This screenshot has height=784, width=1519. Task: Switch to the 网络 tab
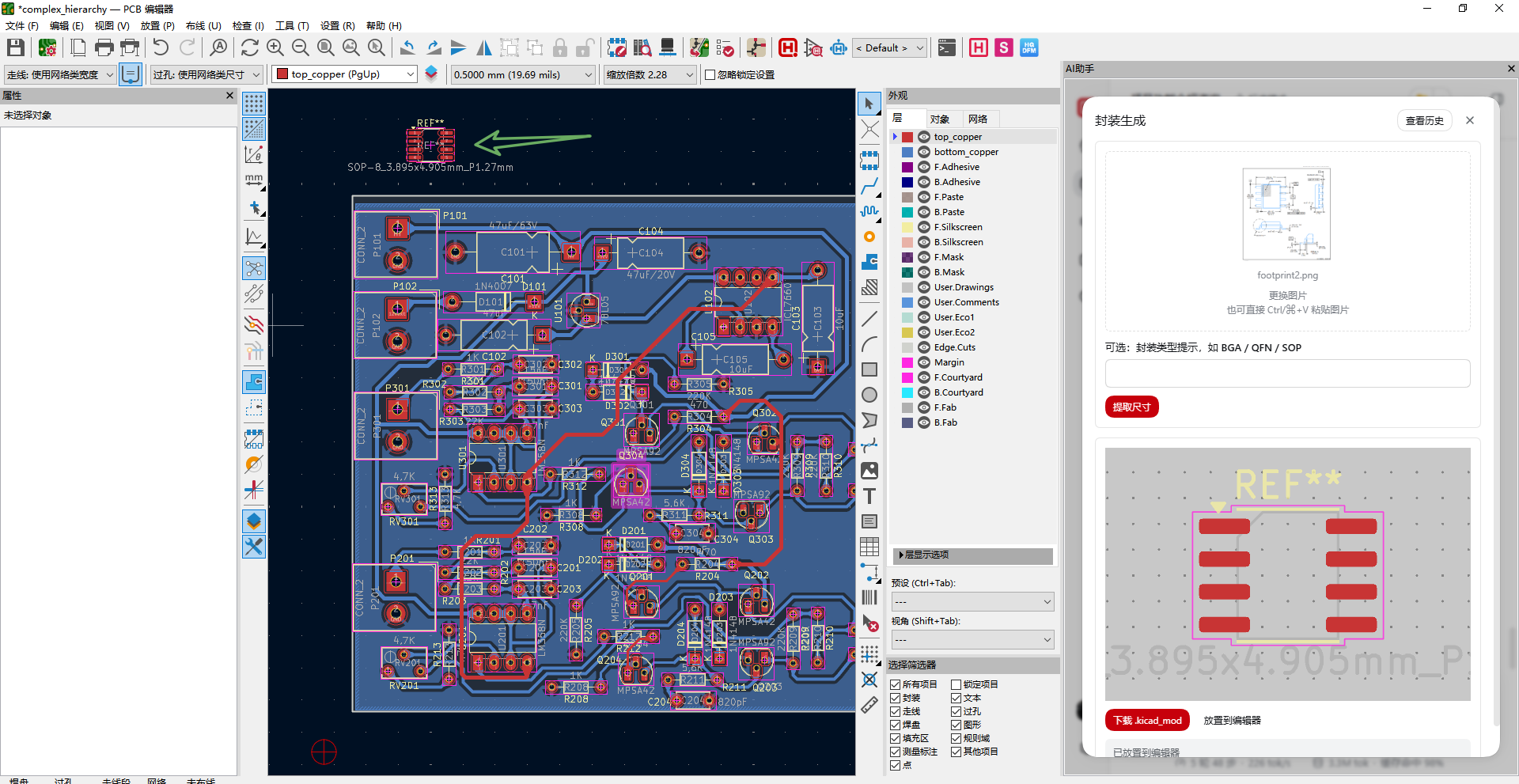pyautogui.click(x=978, y=119)
